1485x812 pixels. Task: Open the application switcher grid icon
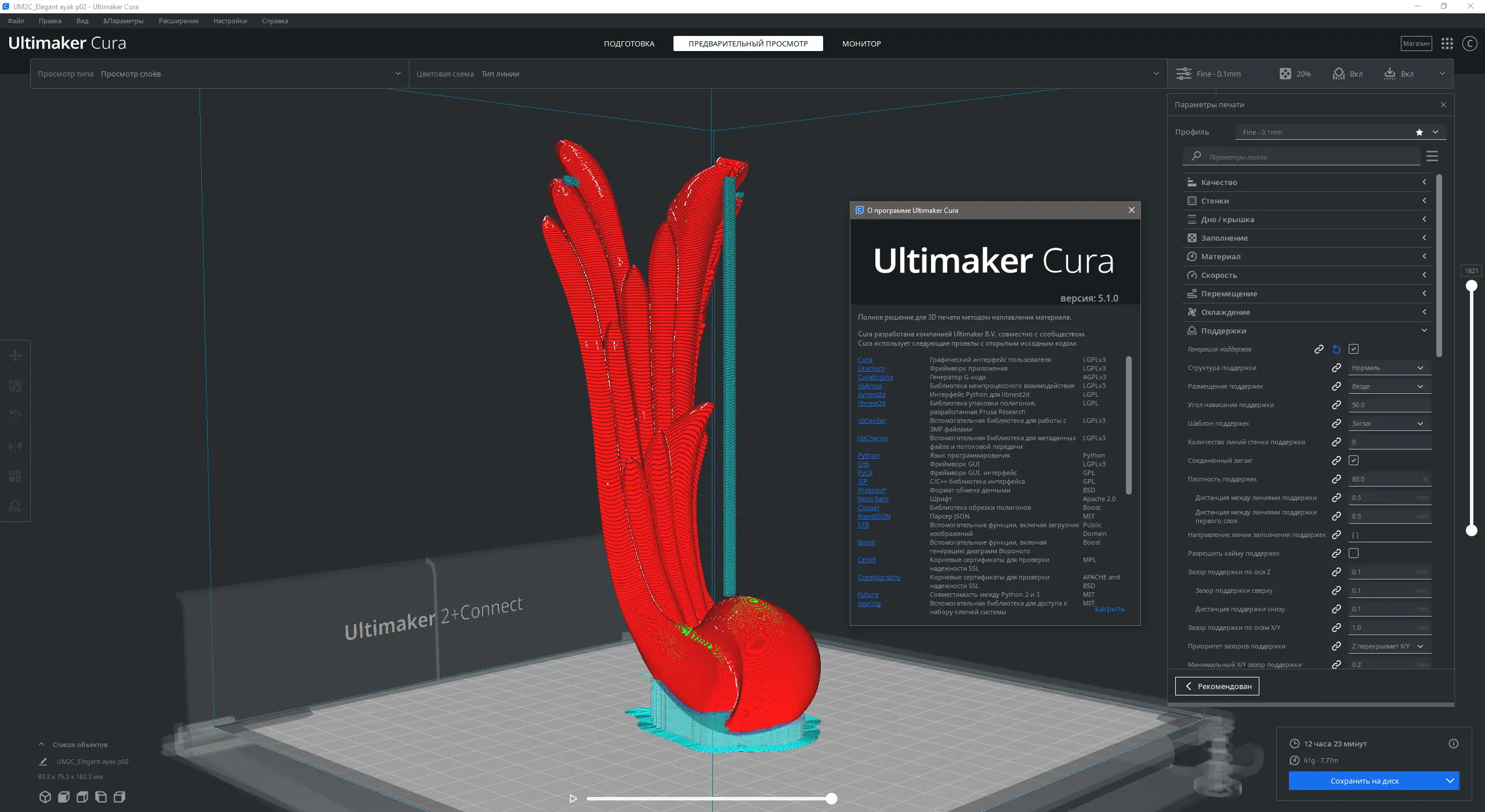coord(1447,43)
